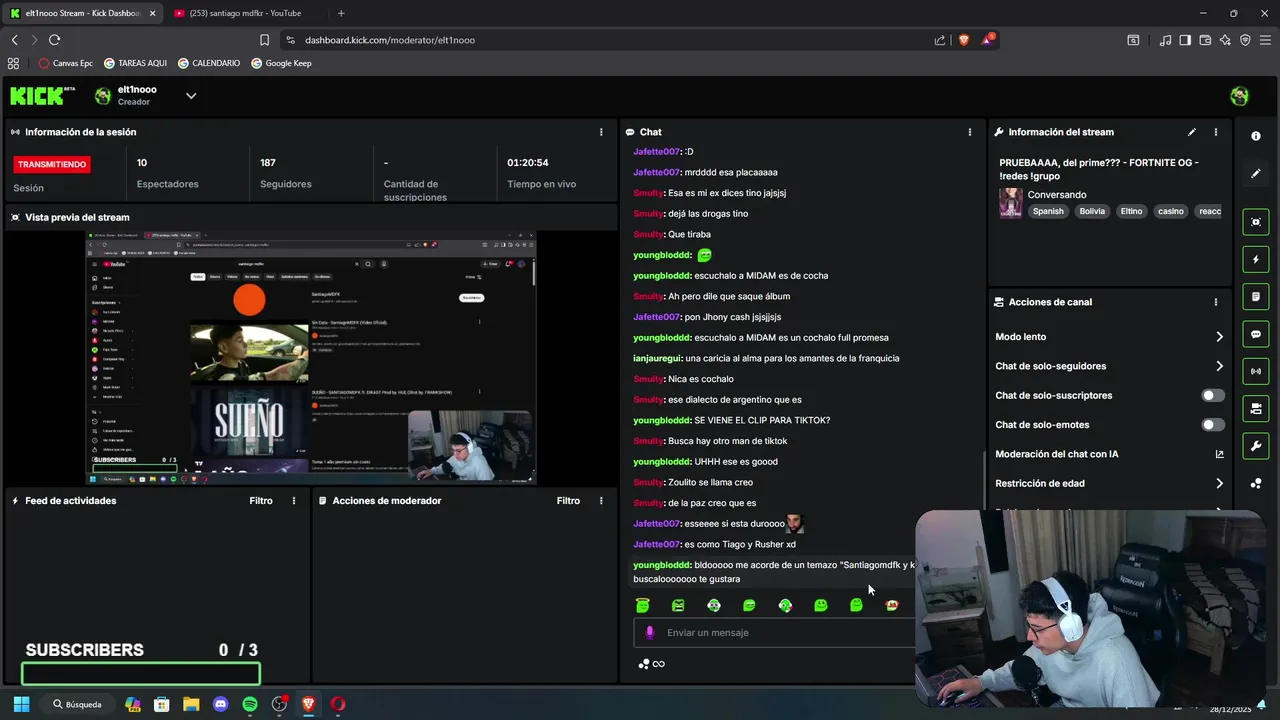1280x720 pixels.
Task: Bookmark this page with the bookmark icon
Action: [265, 40]
